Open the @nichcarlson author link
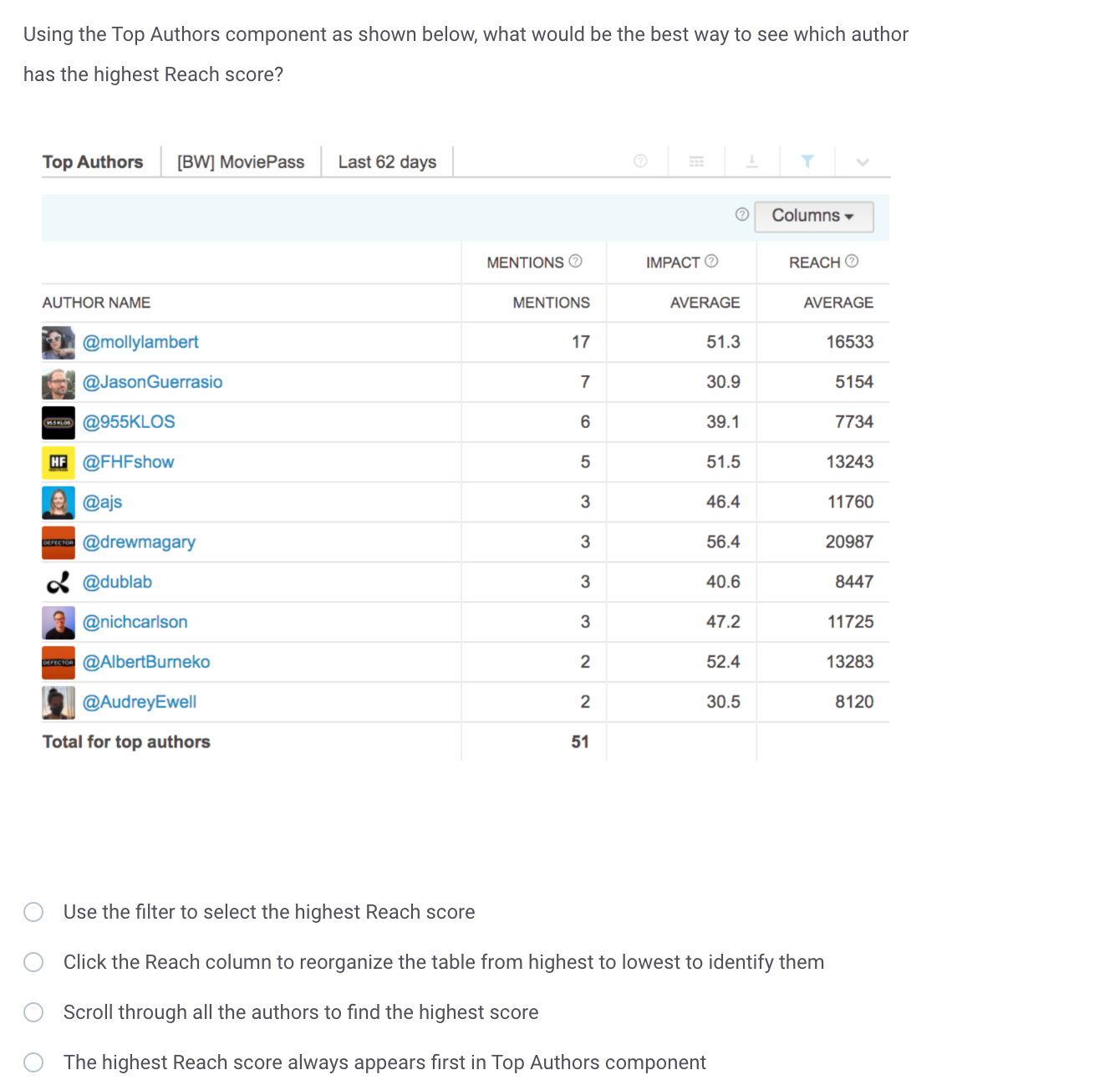 (x=135, y=622)
